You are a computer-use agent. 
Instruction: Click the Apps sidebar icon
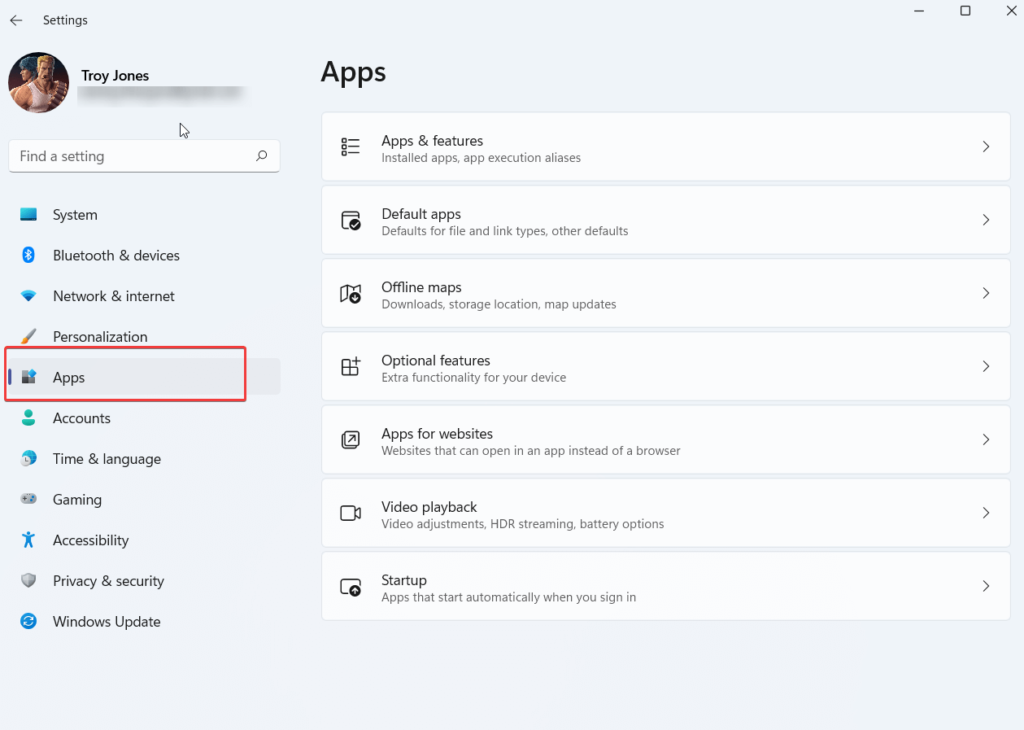[x=28, y=377]
